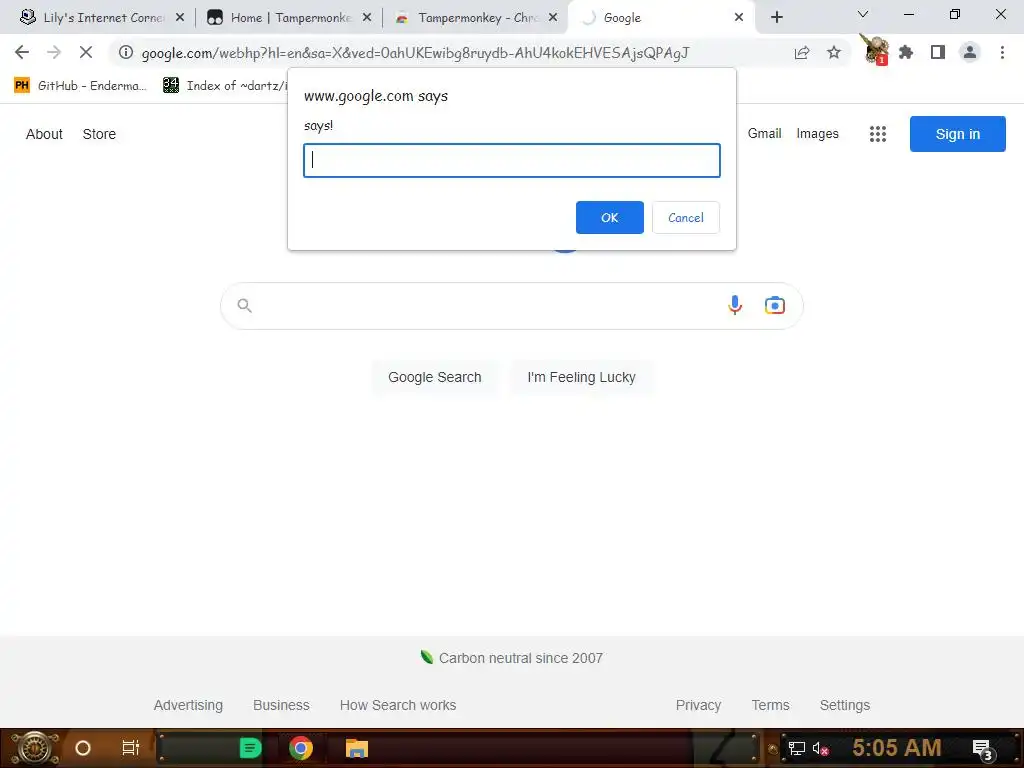
Task: Open the GitHub - Enderma bookmark
Action: coord(80,86)
